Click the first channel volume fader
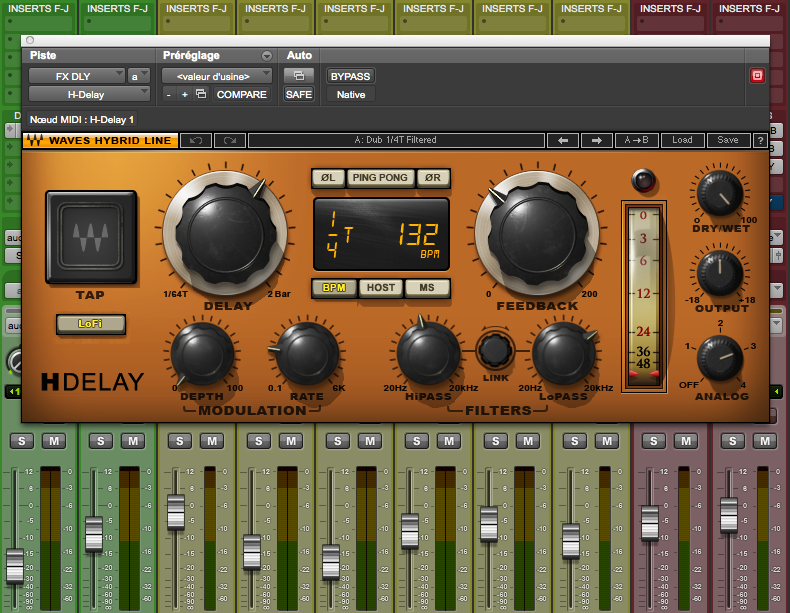Image resolution: width=790 pixels, height=613 pixels. pos(15,567)
